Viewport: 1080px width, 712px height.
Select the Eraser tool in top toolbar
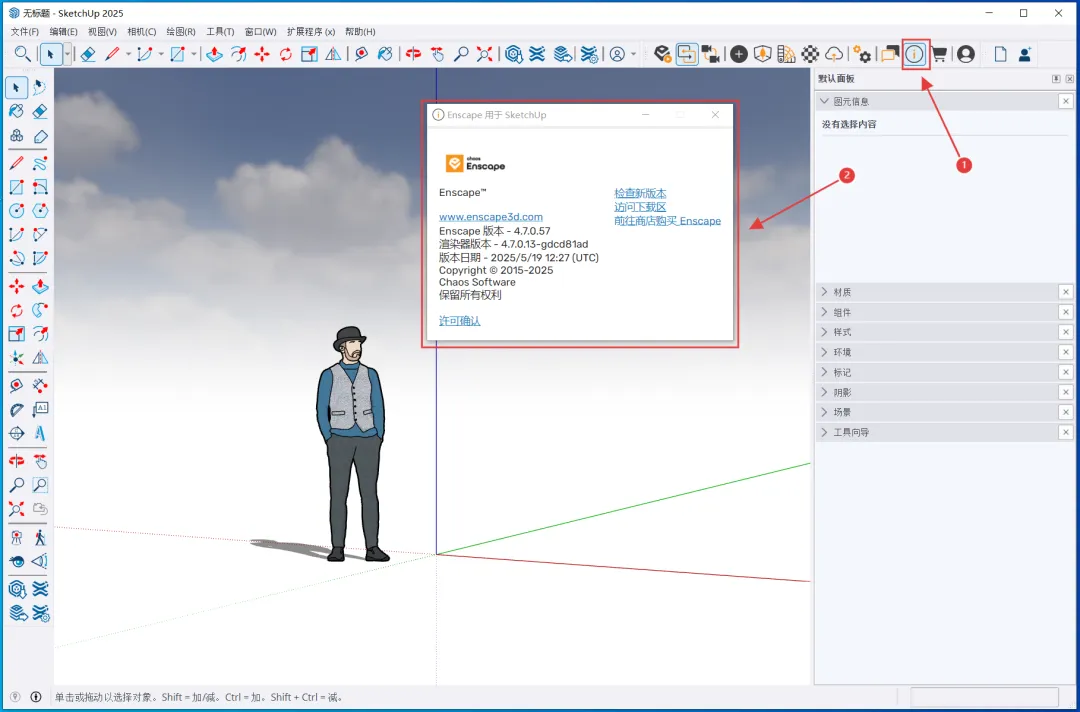tap(87, 54)
